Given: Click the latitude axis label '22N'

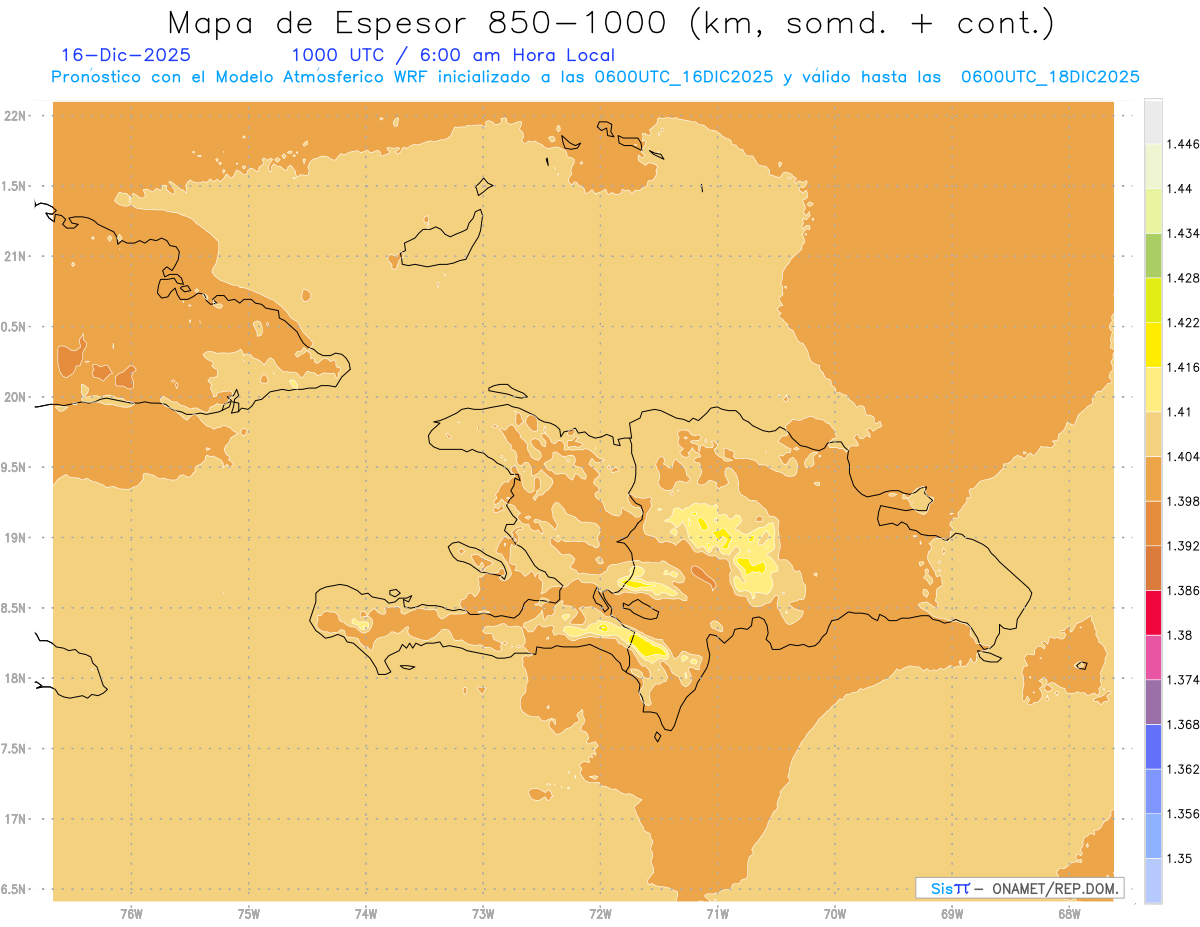Looking at the screenshot, I should point(16,116).
